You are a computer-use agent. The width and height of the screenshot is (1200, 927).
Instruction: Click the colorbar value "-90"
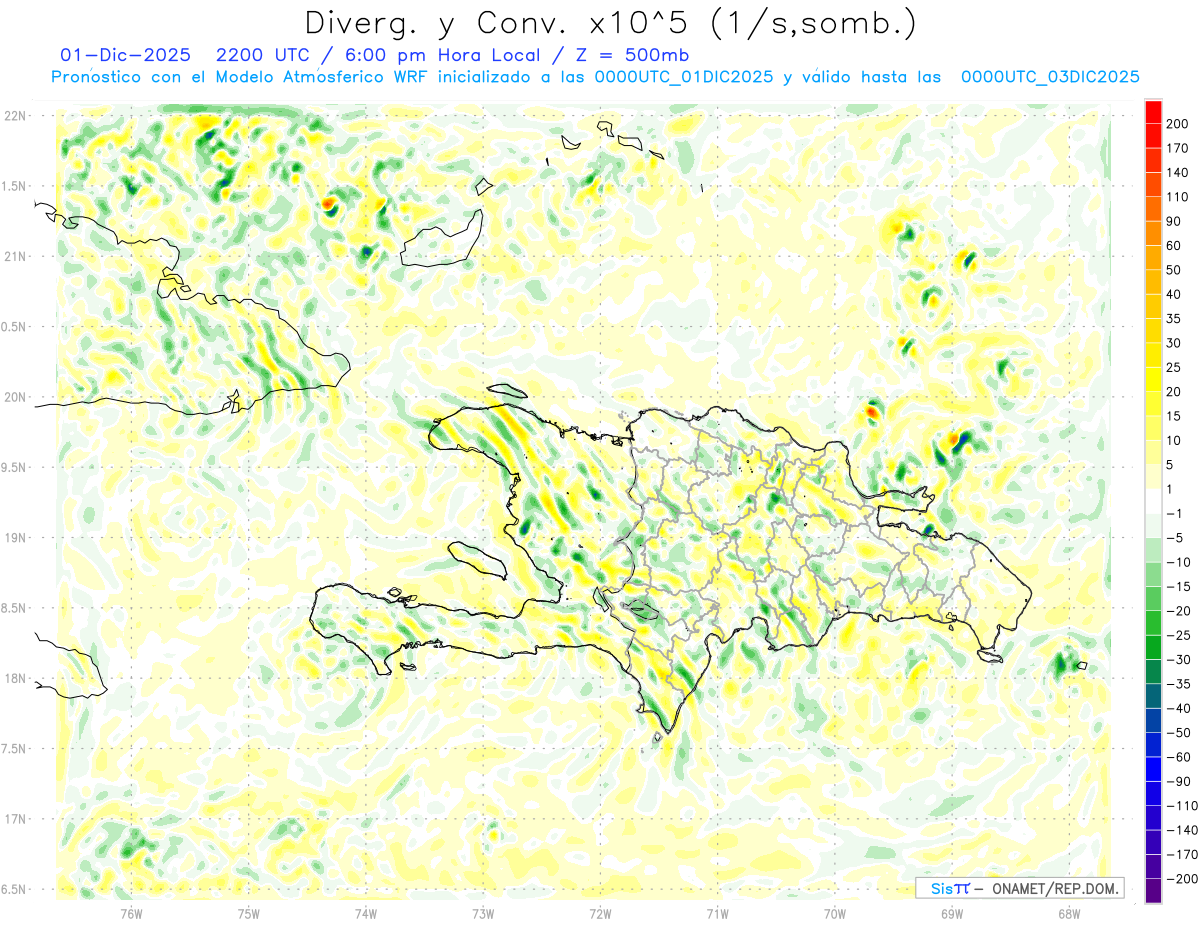[1181, 781]
